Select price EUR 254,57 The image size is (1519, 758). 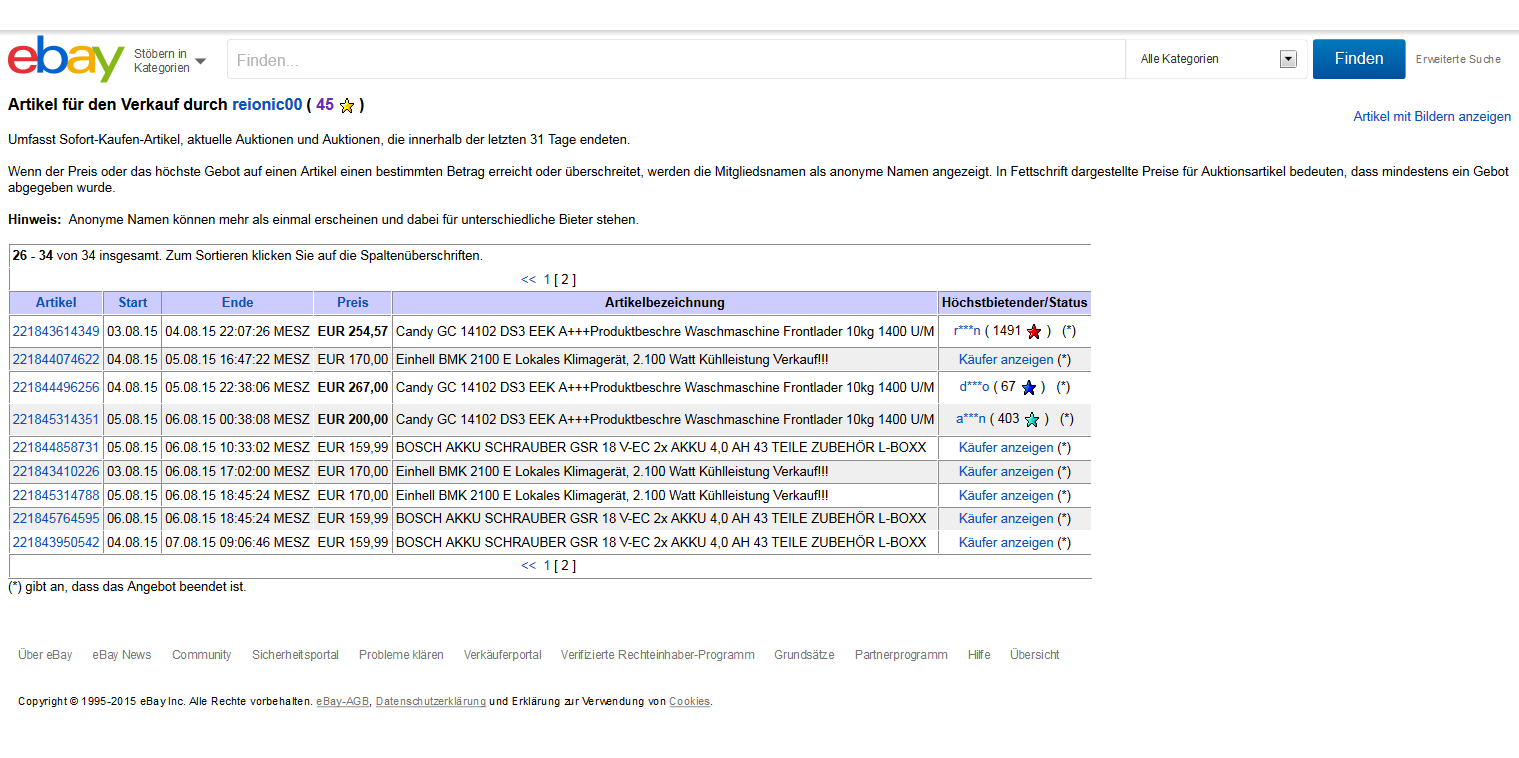[x=353, y=331]
